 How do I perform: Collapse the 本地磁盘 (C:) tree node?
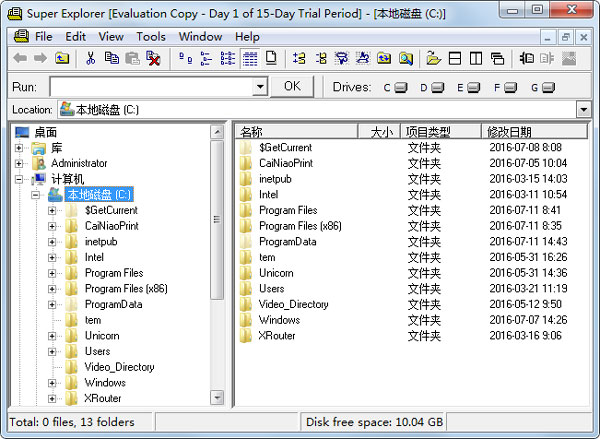tap(36, 195)
